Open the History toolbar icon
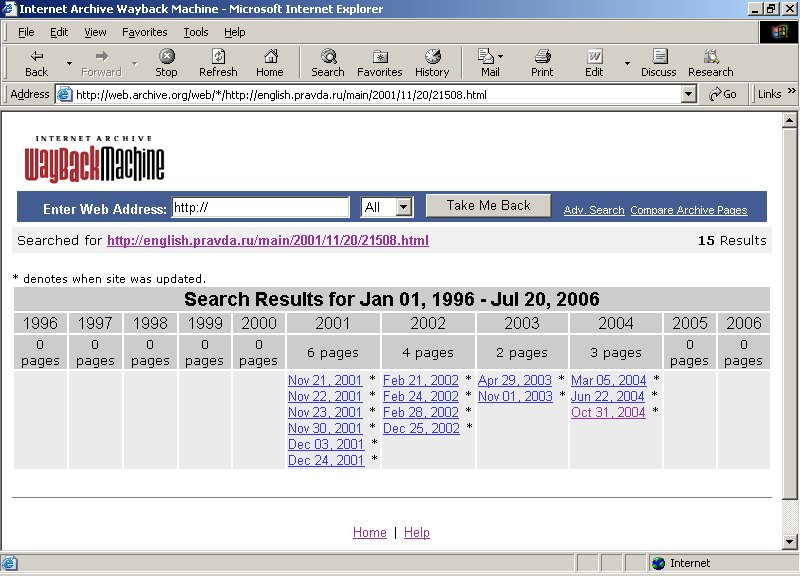800x576 pixels. pyautogui.click(x=432, y=56)
